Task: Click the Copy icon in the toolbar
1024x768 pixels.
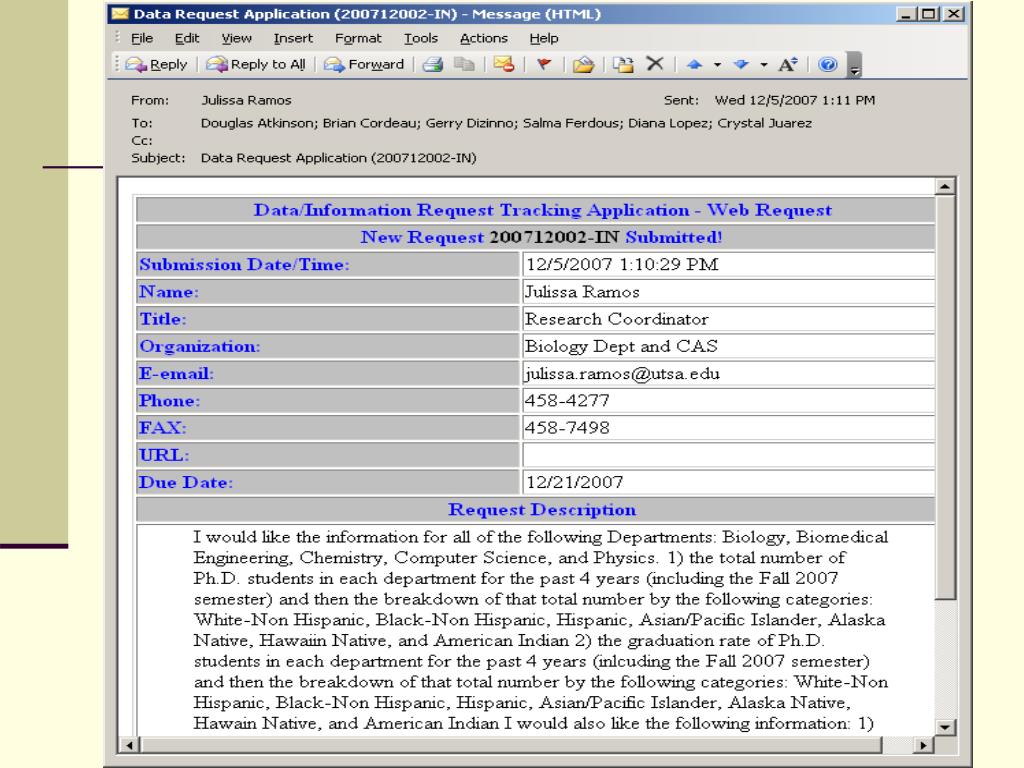Action: coord(464,64)
